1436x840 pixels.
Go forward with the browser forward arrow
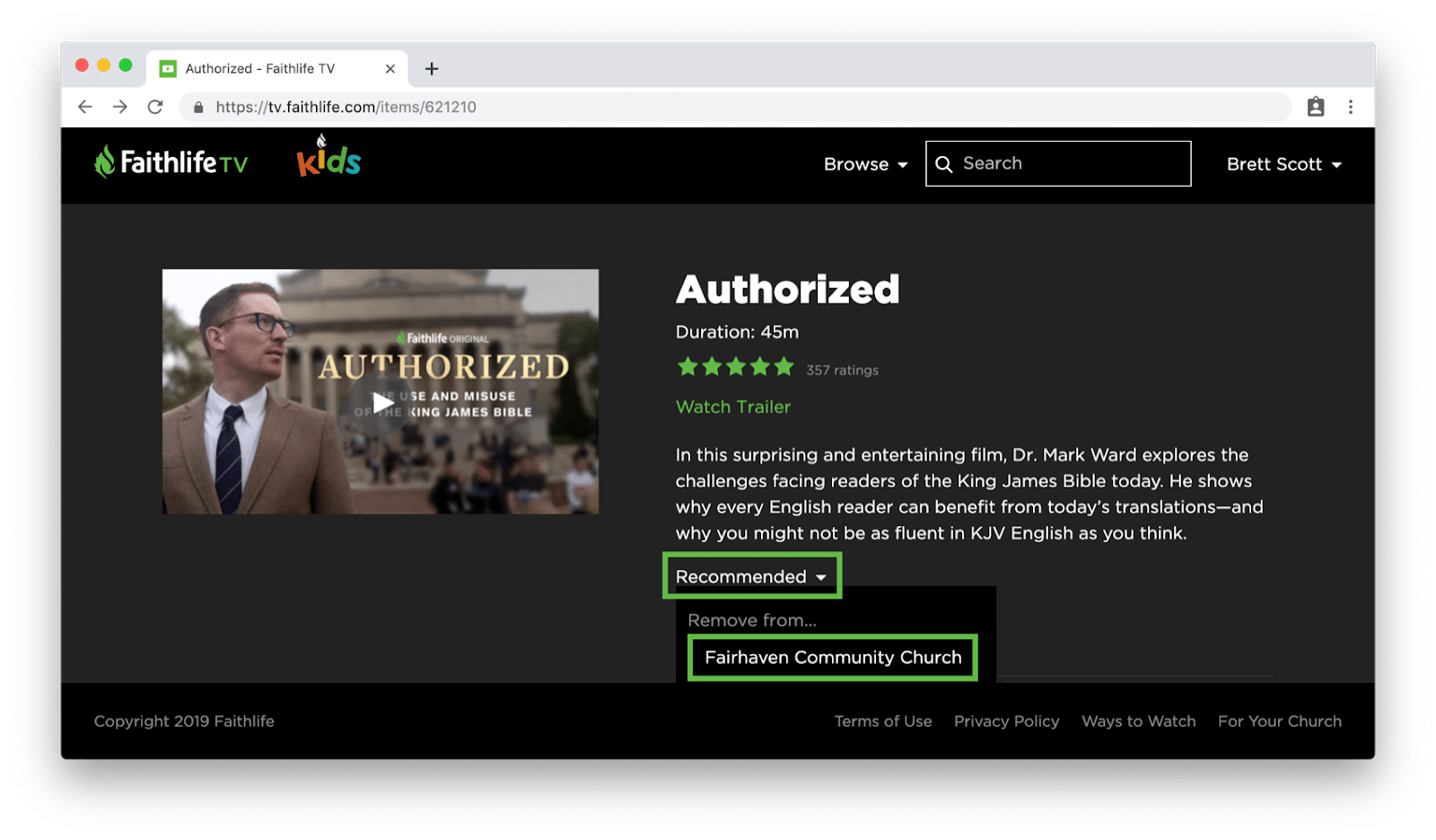point(120,107)
